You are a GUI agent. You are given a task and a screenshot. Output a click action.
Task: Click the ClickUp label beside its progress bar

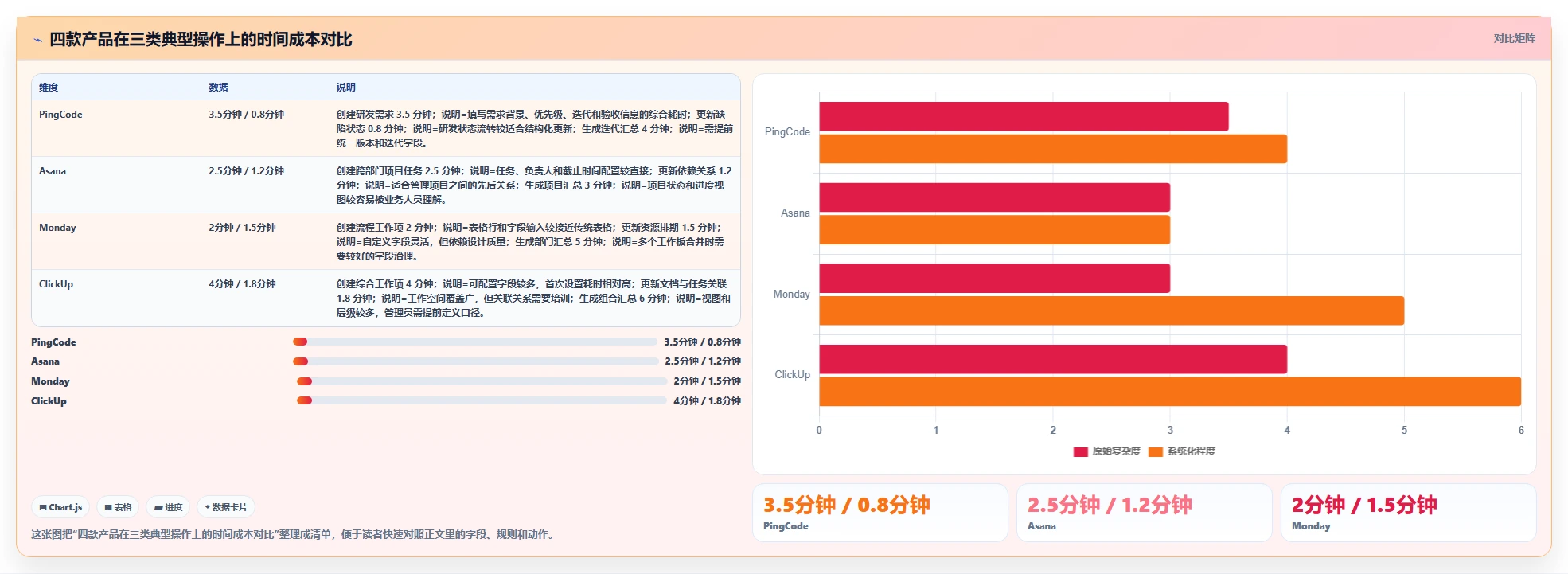click(x=49, y=401)
